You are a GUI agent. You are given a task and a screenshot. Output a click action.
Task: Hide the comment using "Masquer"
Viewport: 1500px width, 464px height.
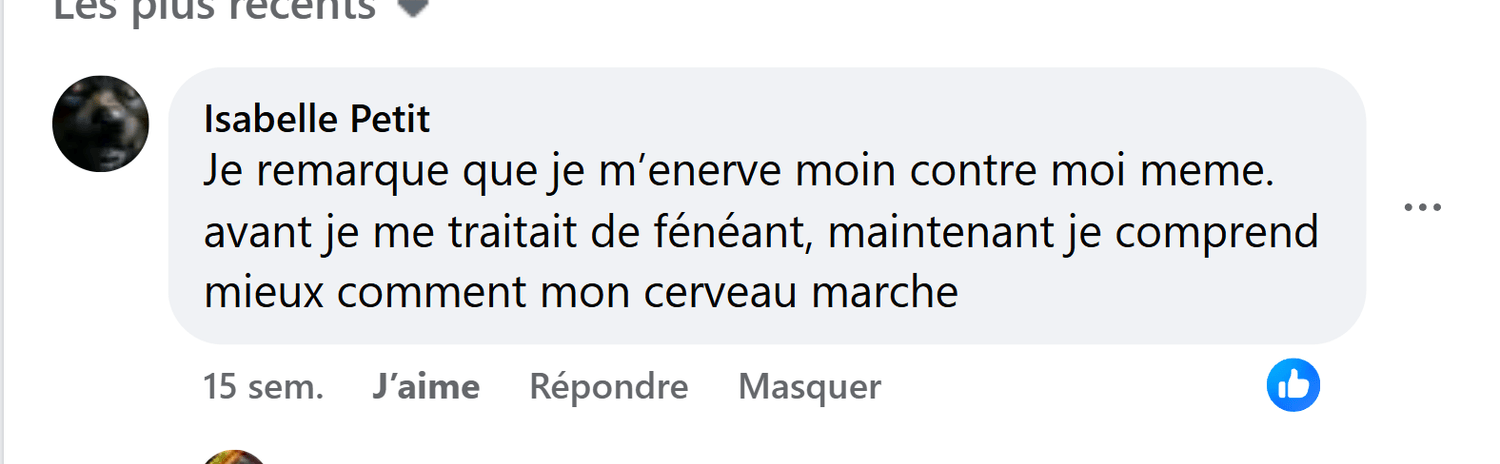coord(809,386)
